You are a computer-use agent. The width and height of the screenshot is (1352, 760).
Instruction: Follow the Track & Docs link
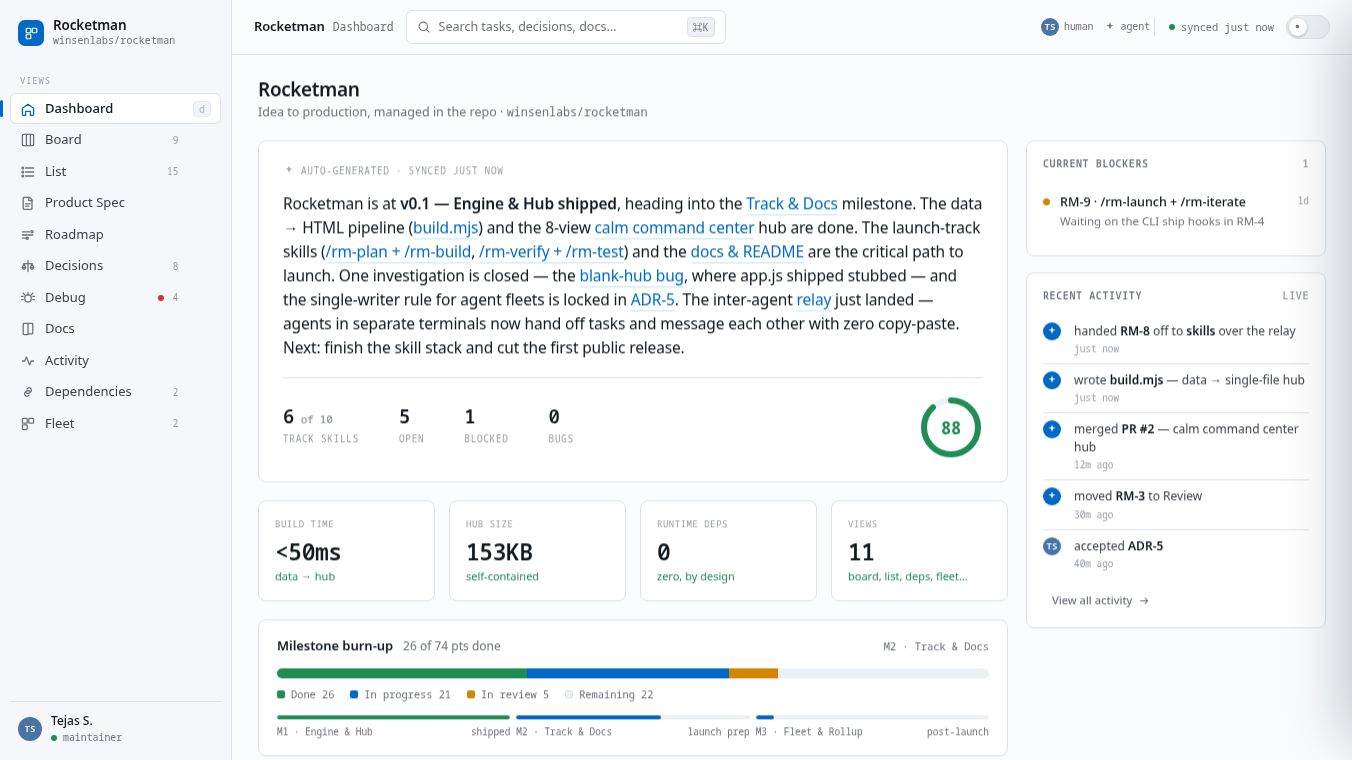[792, 204]
